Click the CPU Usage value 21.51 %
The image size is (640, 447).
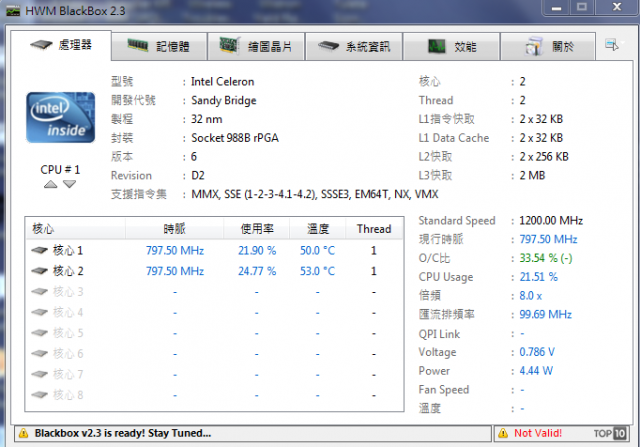click(538, 277)
